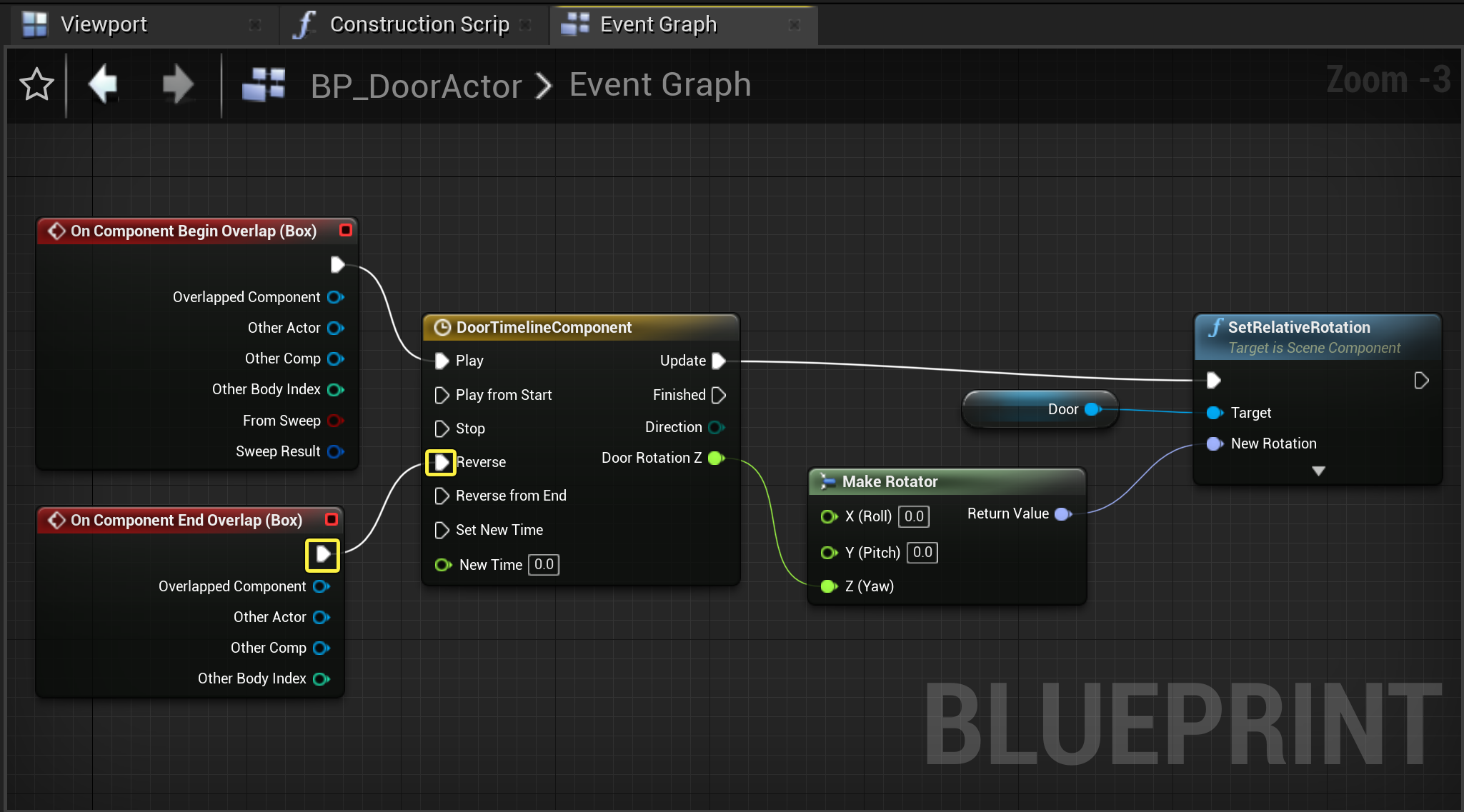Click the New Time value field
This screenshot has height=812, width=1464.
[x=544, y=564]
